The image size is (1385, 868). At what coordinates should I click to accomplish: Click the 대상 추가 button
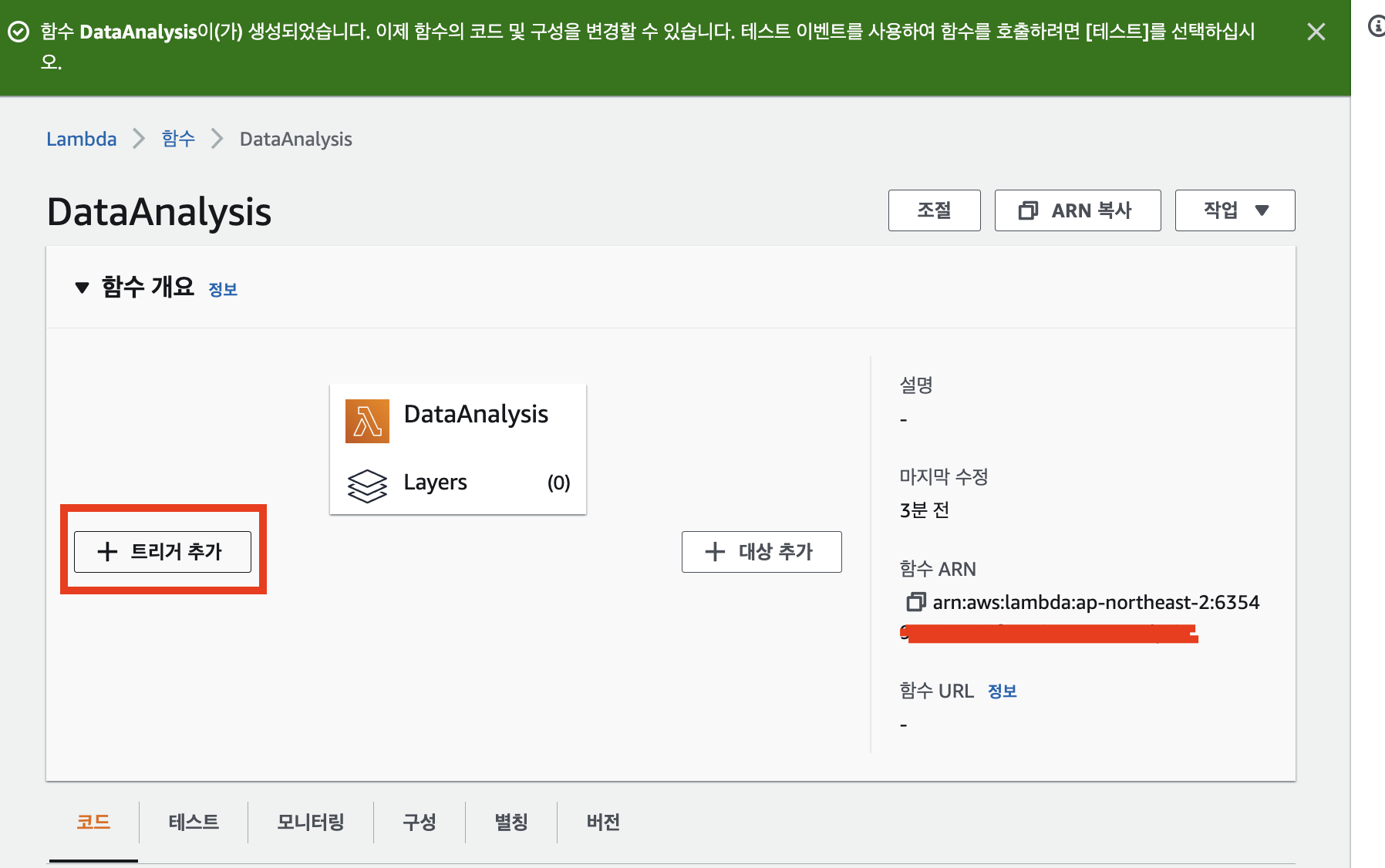761,552
